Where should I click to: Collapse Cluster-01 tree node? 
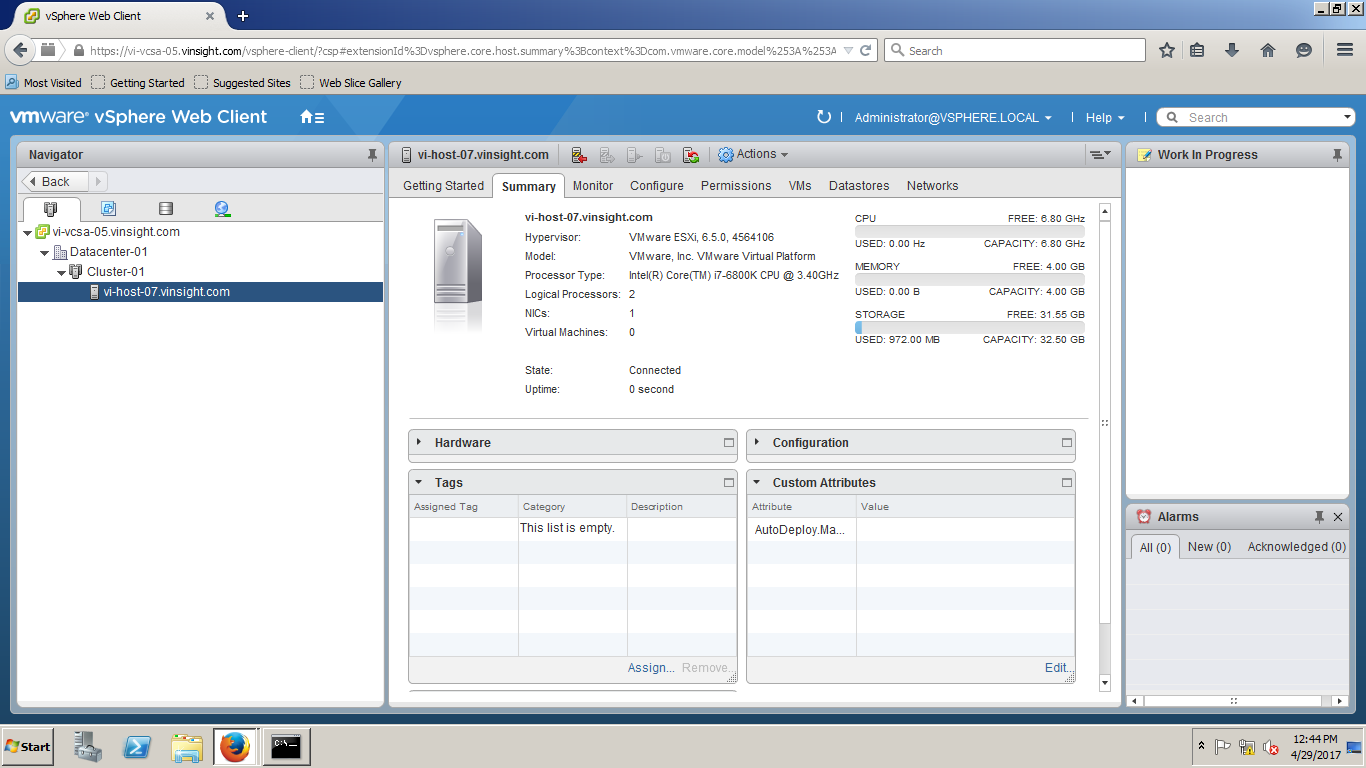coord(61,272)
